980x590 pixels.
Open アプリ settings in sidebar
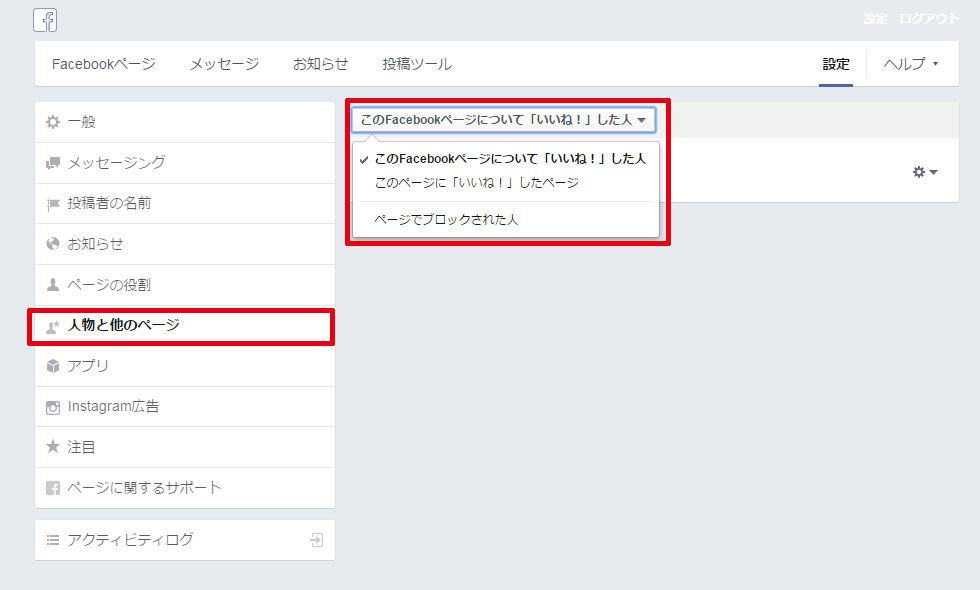coord(185,366)
